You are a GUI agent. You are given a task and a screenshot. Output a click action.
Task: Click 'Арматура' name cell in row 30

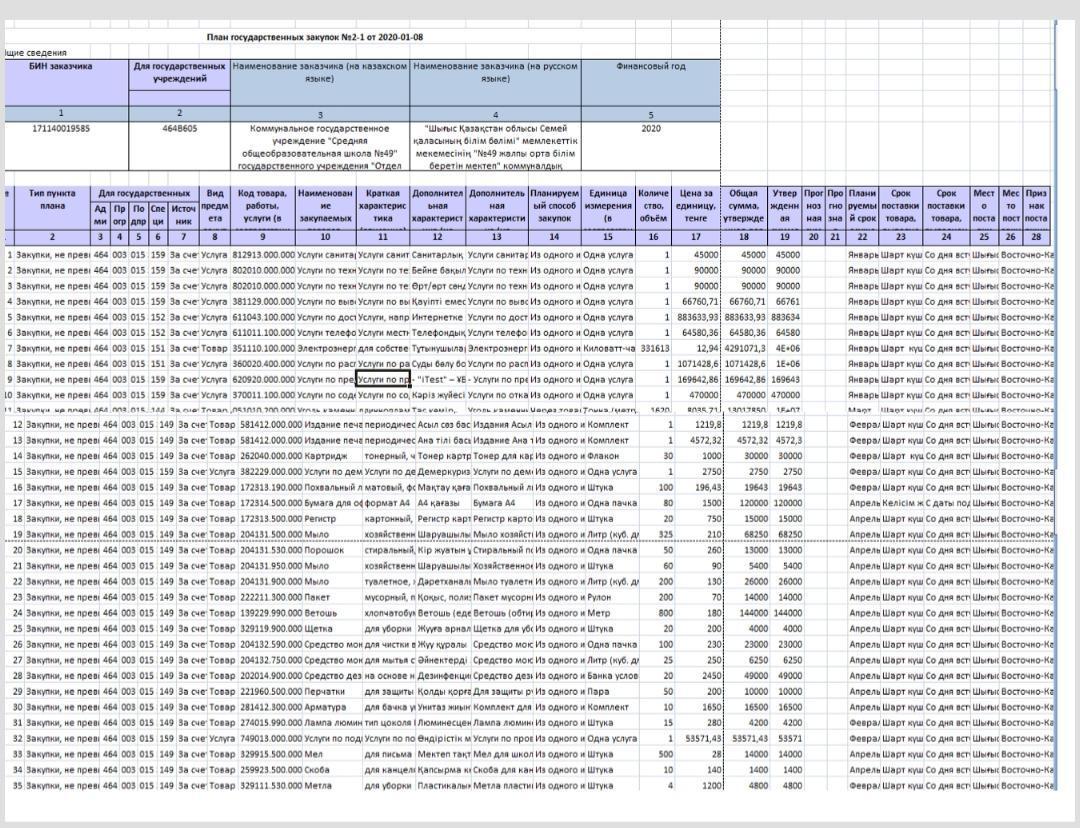click(333, 707)
